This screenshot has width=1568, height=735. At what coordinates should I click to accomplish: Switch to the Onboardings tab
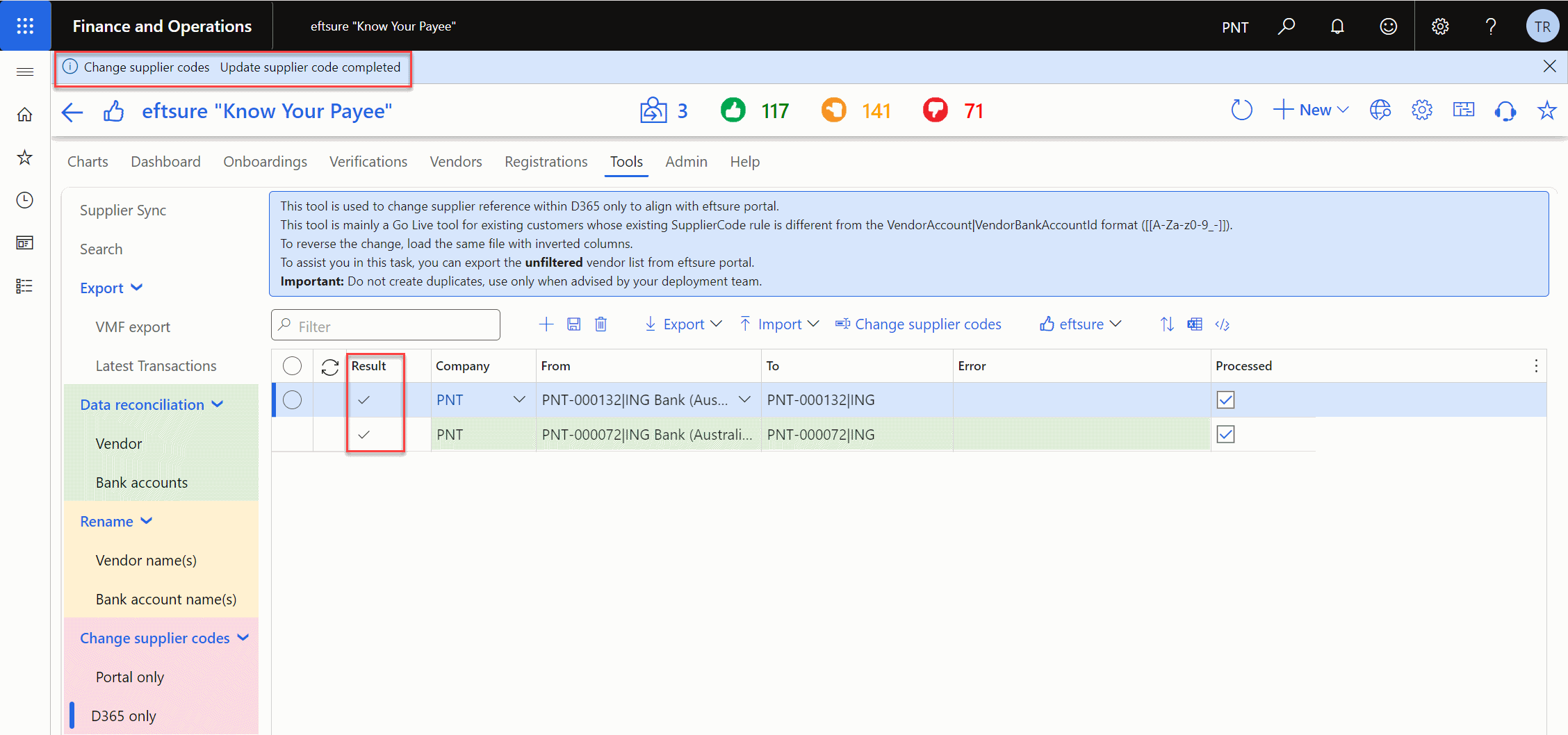click(265, 162)
